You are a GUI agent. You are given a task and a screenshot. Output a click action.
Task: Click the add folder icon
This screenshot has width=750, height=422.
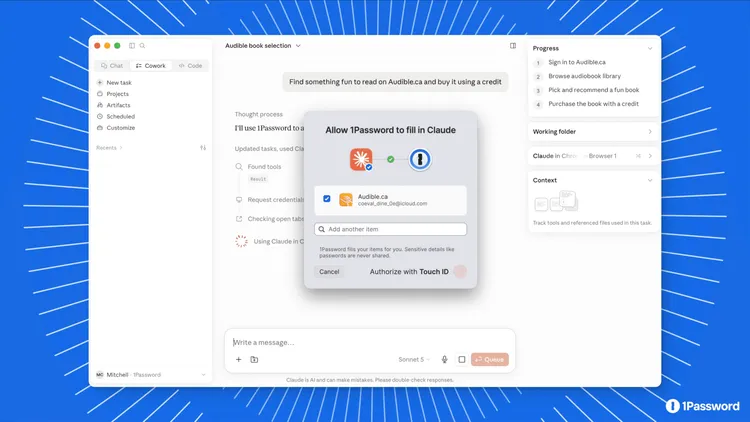pos(254,359)
